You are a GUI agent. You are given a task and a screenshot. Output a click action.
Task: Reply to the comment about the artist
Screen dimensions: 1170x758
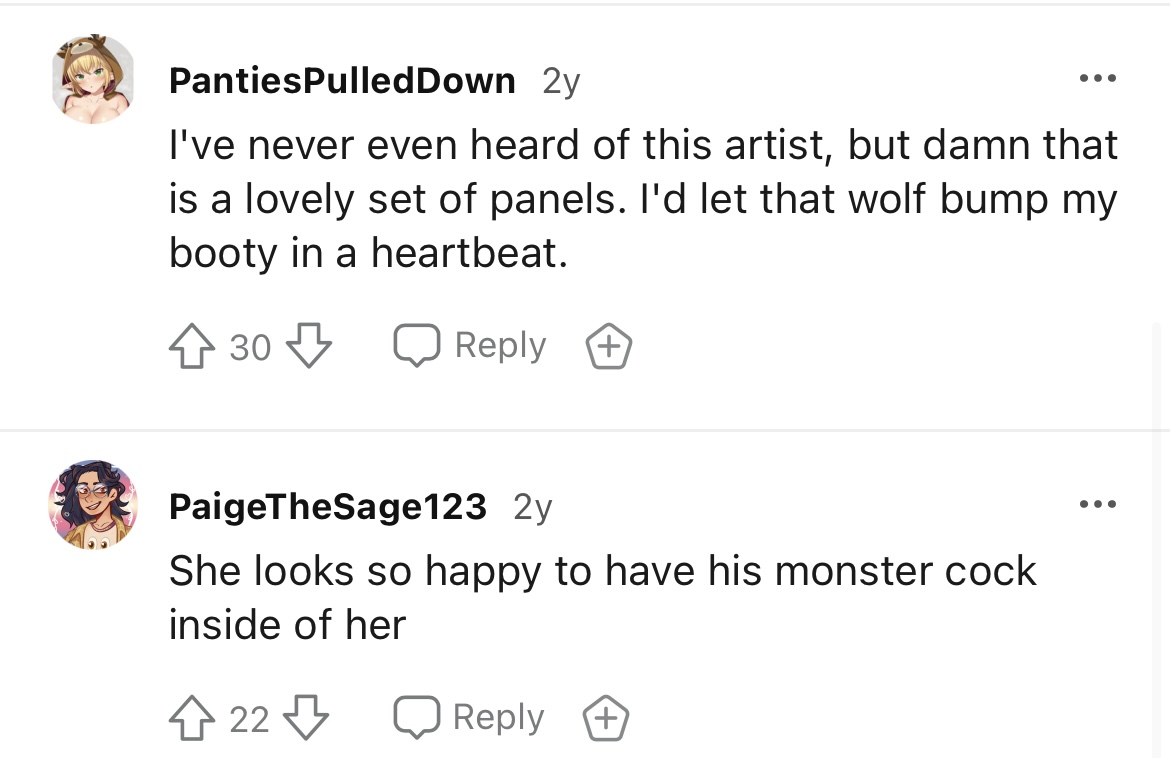point(470,345)
